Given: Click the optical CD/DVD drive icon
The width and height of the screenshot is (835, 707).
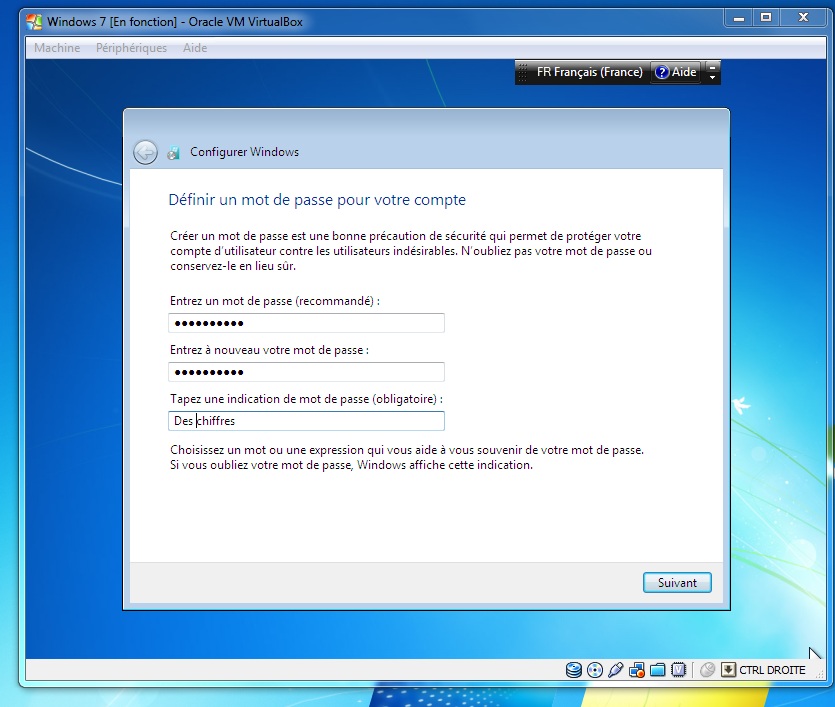Looking at the screenshot, I should pos(595,670).
